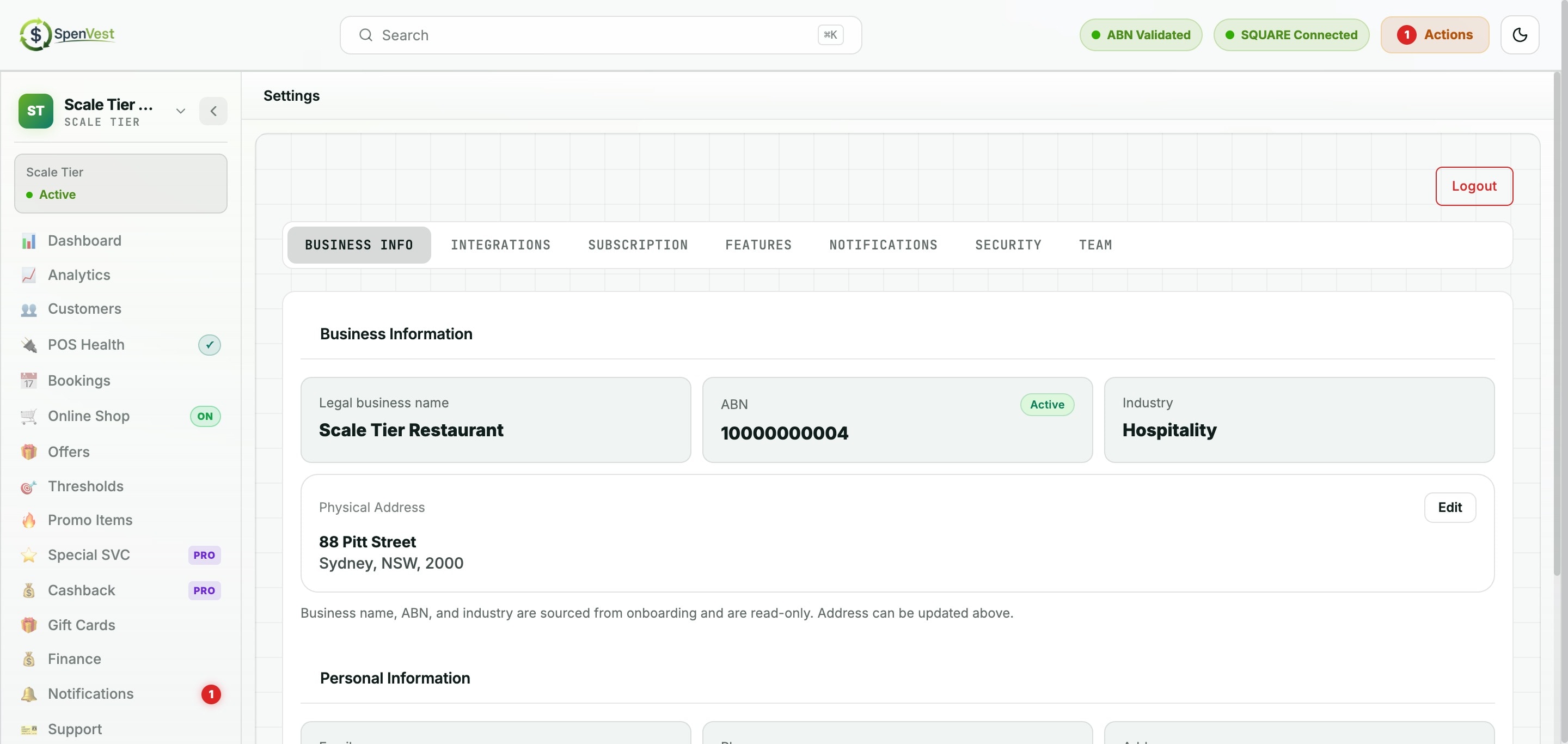This screenshot has height=744, width=1568.
Task: Click the Cashback PRO badge
Action: click(204, 590)
